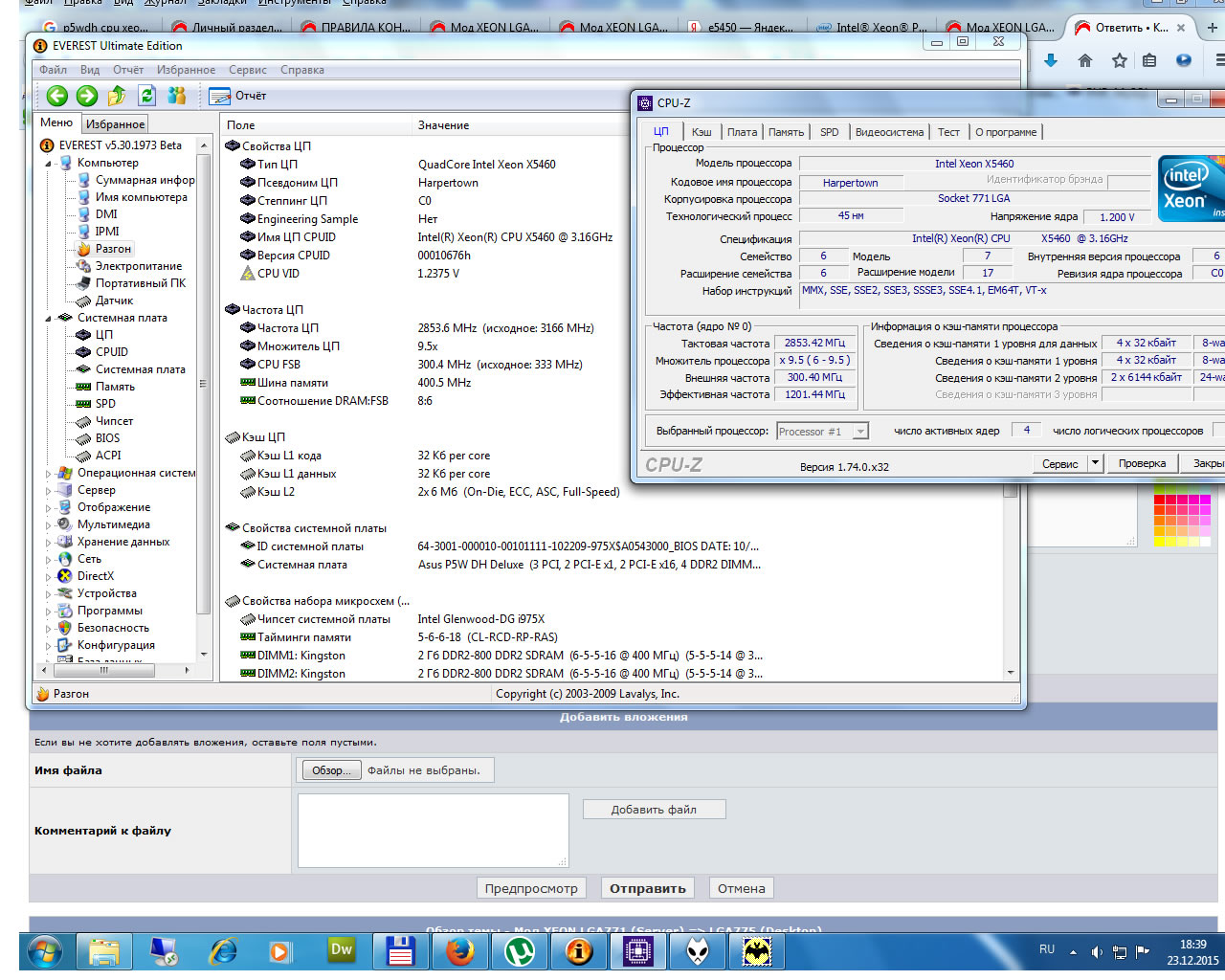Open the Файл menu in EVEREST
Image resolution: width=1225 pixels, height=980 pixels.
click(x=53, y=70)
